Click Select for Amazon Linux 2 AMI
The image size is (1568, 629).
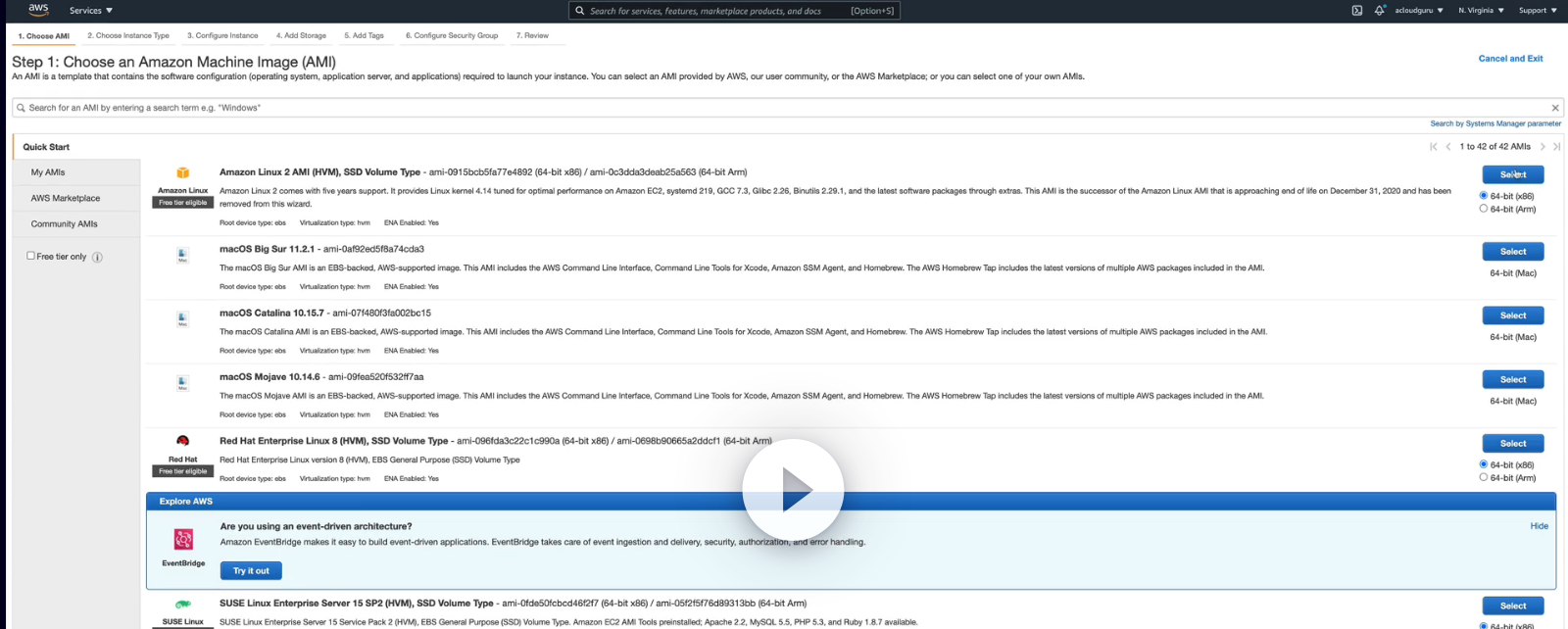(x=1513, y=174)
